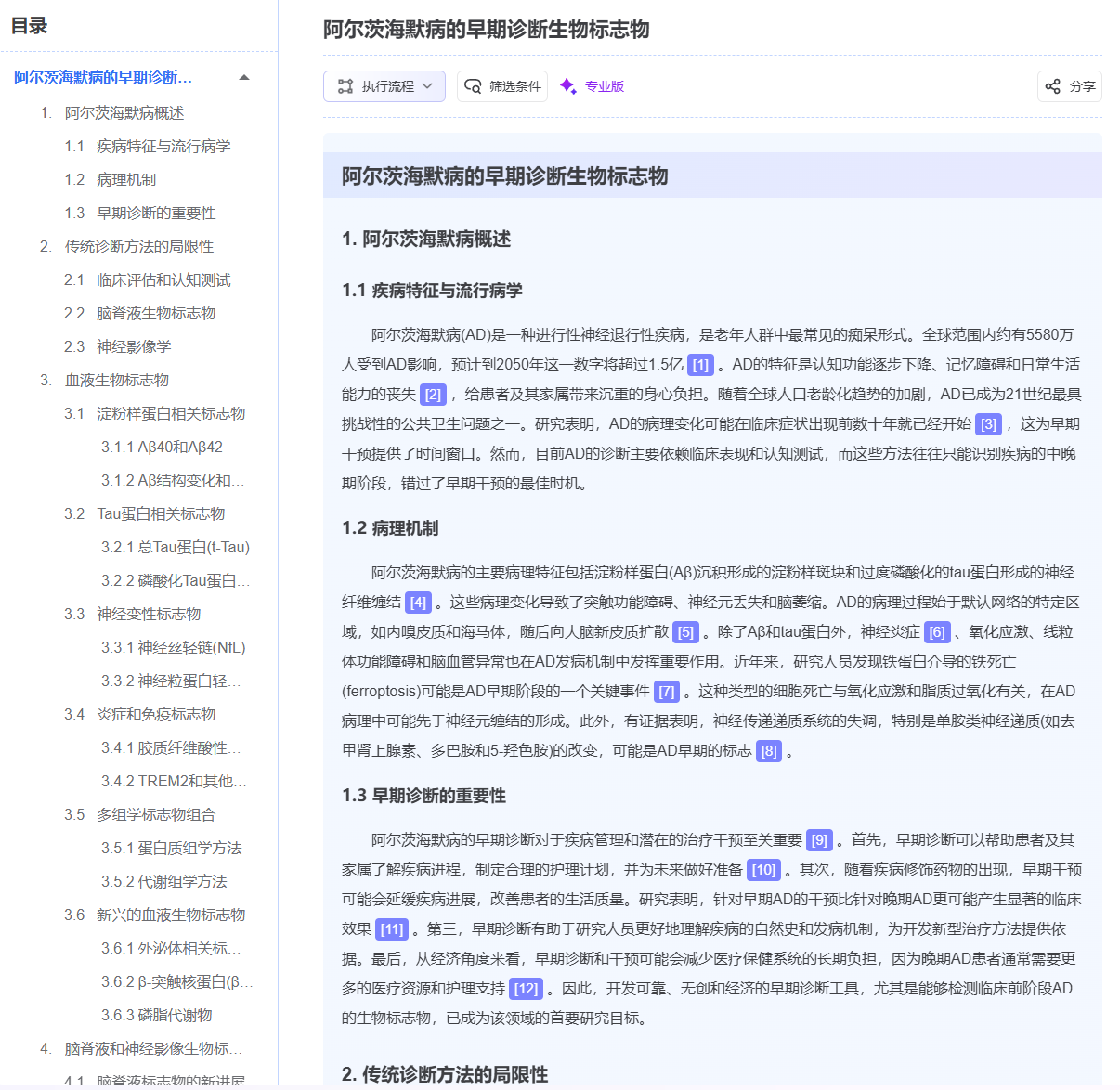This screenshot has height=1090, width=1120.
Task: Click the workflow icon in 执行流程 button
Action: coord(345,86)
